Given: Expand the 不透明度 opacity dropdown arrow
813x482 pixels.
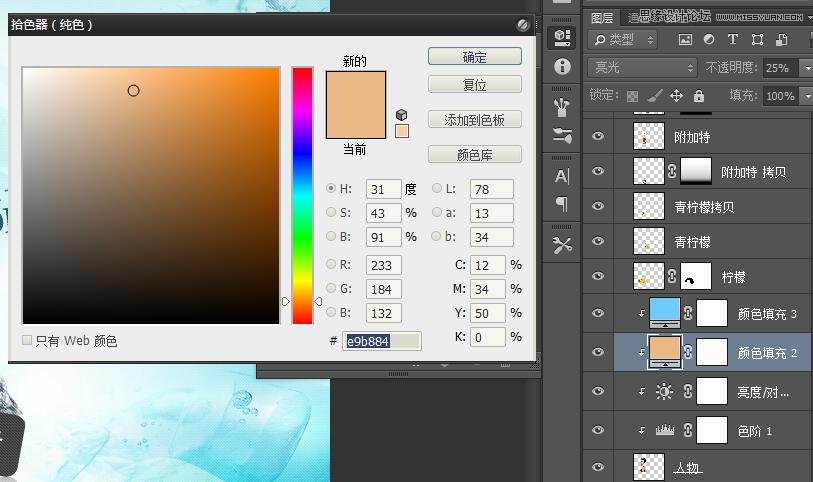Looking at the screenshot, I should tap(806, 68).
